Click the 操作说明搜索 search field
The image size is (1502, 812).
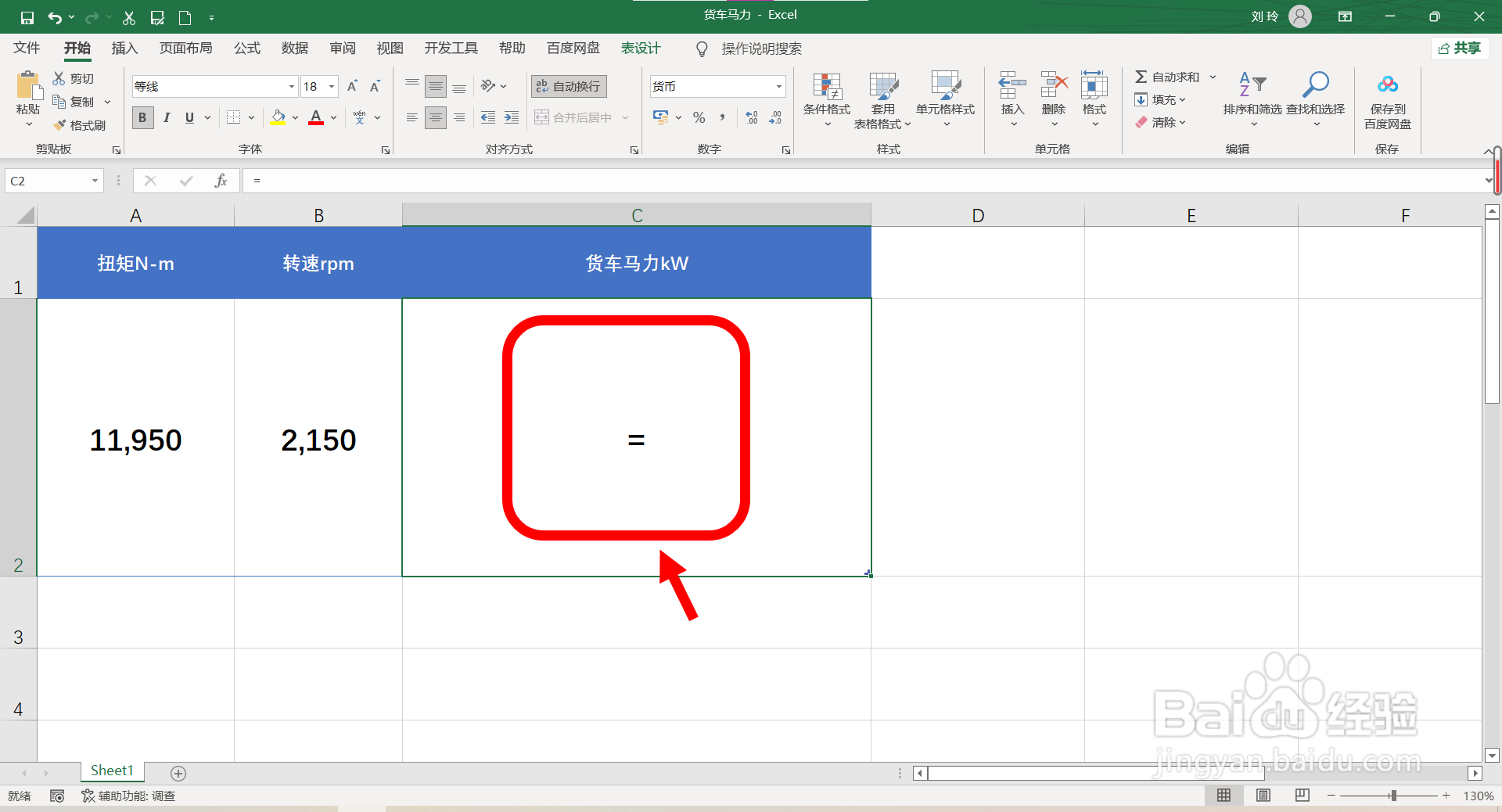[x=761, y=49]
